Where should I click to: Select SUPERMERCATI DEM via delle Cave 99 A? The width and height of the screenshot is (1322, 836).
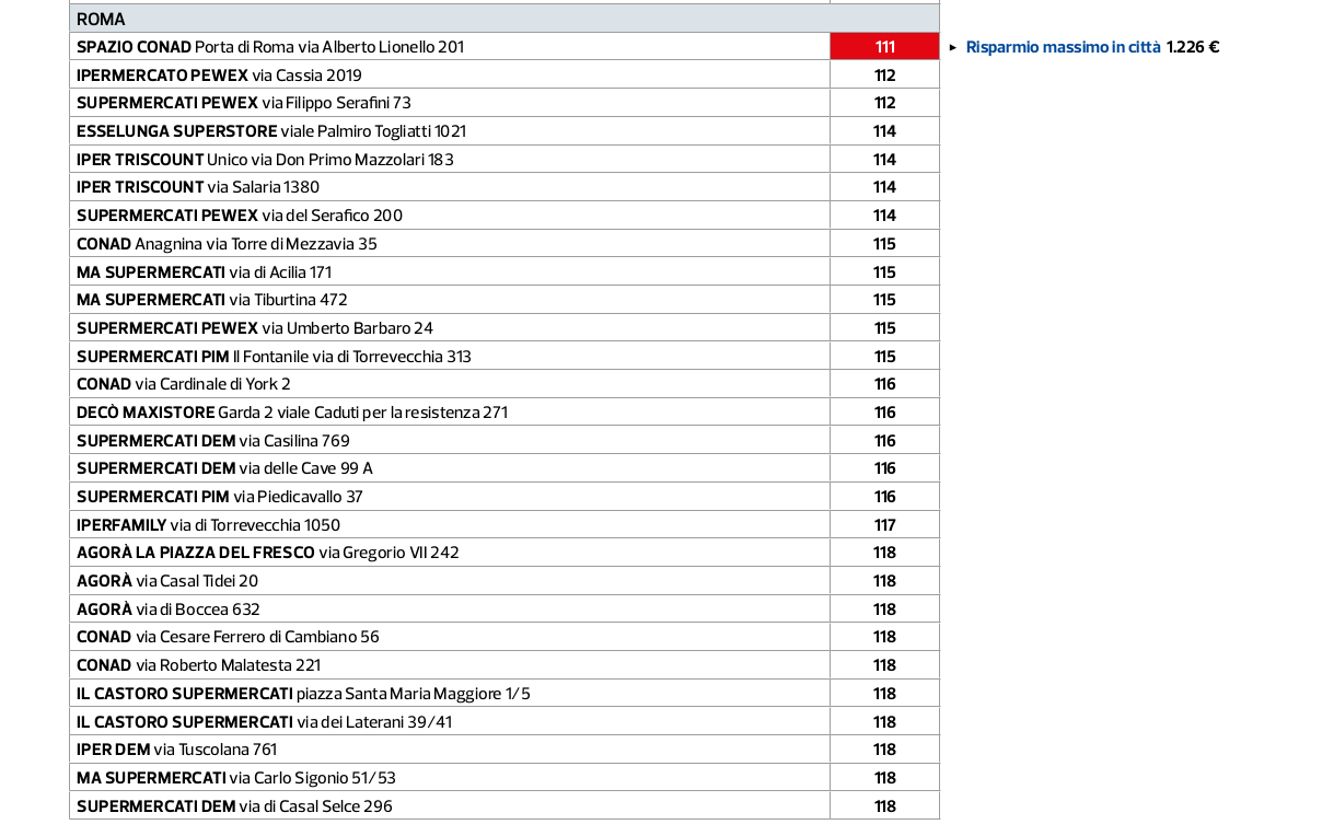tap(504, 468)
